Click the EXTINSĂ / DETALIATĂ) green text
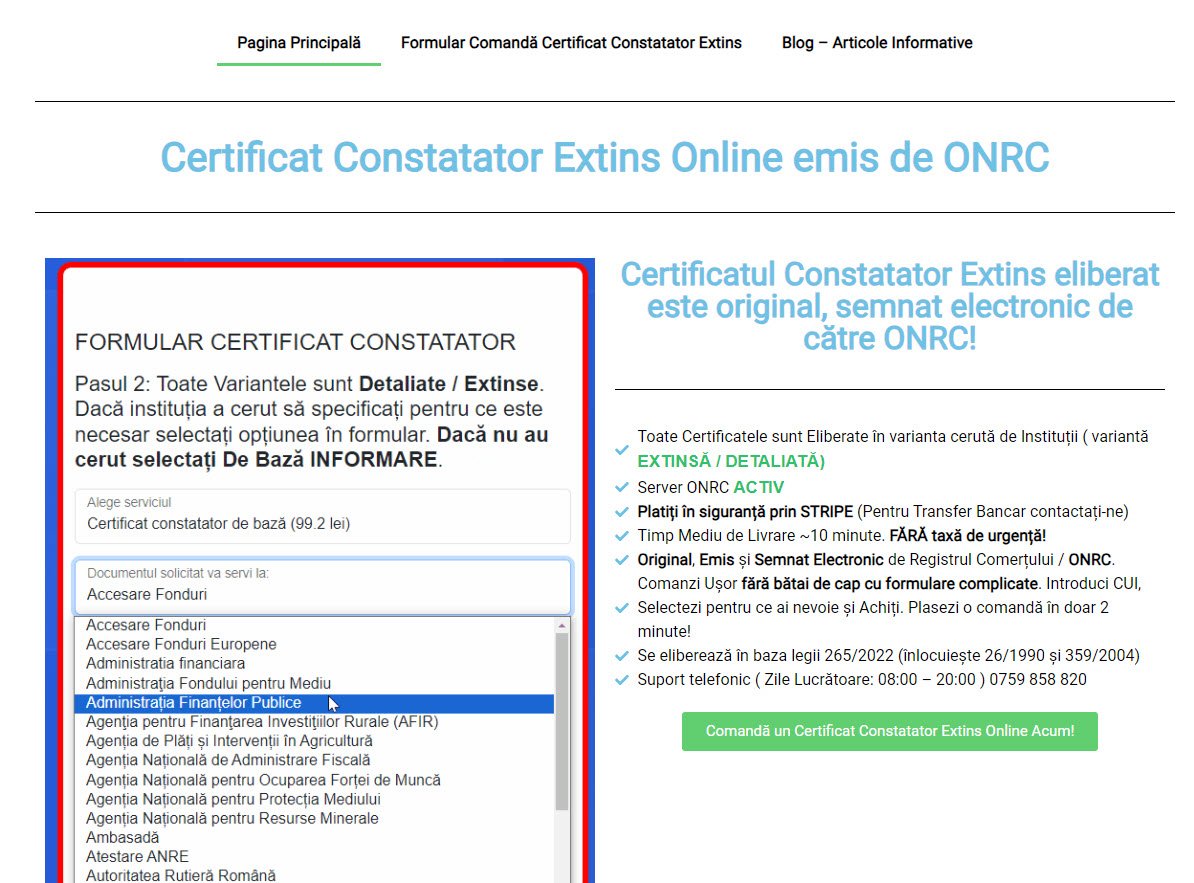This screenshot has width=1194, height=883. point(731,461)
